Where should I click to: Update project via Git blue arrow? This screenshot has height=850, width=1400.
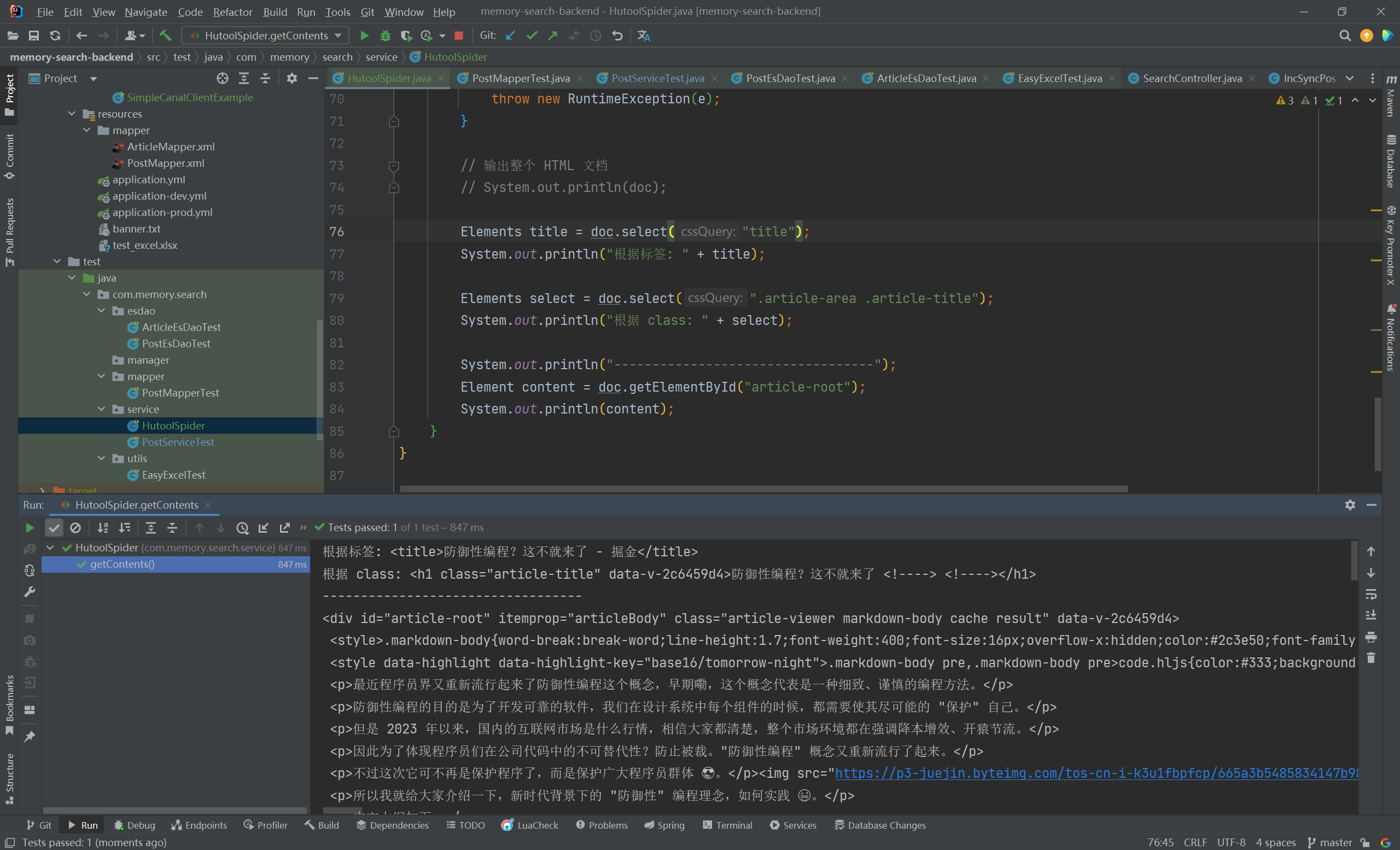click(x=510, y=36)
